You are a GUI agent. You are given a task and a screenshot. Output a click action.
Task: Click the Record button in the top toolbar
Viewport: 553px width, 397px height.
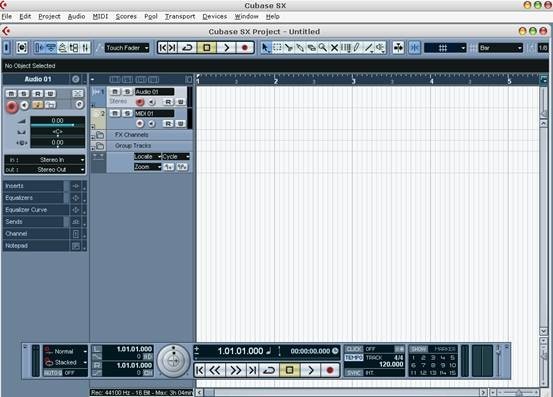coord(245,48)
